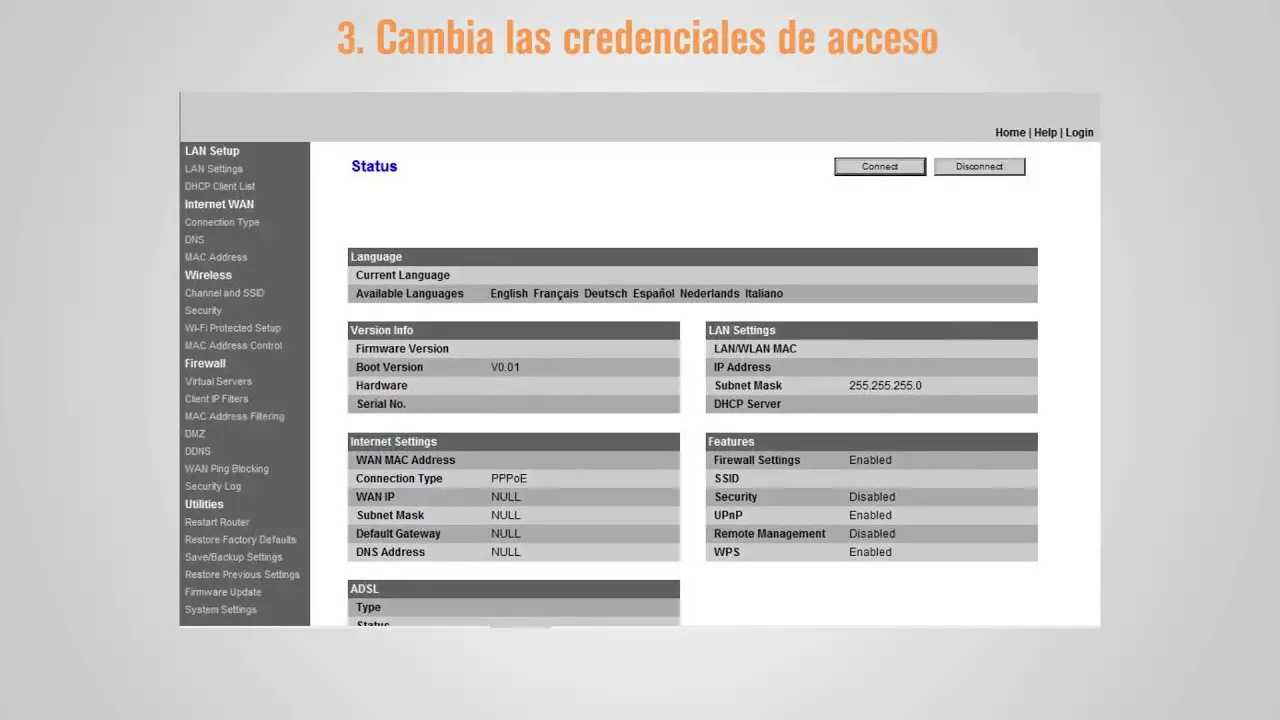The width and height of the screenshot is (1280, 720).
Task: Open the DMZ settings page
Action: coord(195,433)
